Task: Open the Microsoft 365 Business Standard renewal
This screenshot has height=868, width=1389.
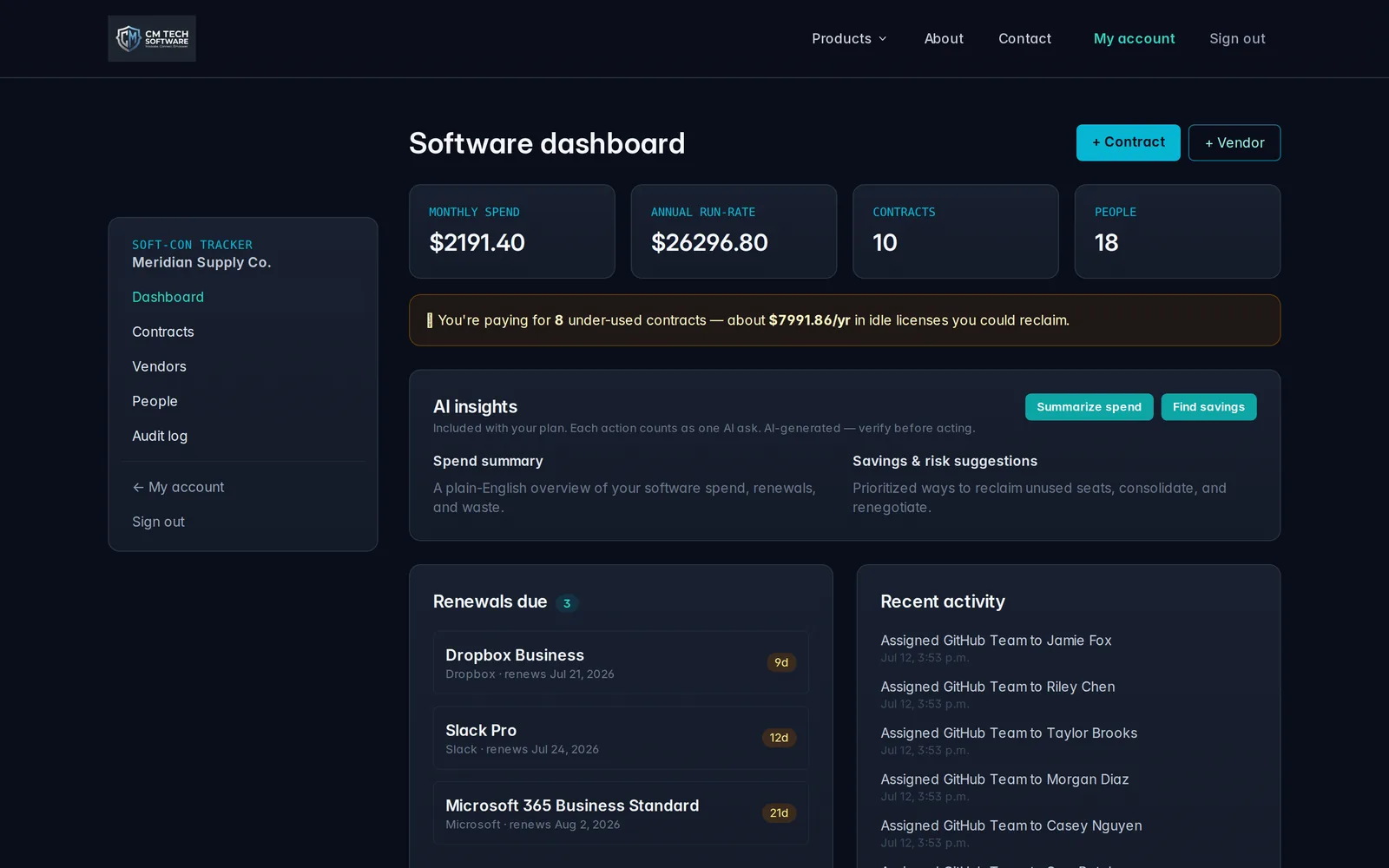Action: coord(621,813)
